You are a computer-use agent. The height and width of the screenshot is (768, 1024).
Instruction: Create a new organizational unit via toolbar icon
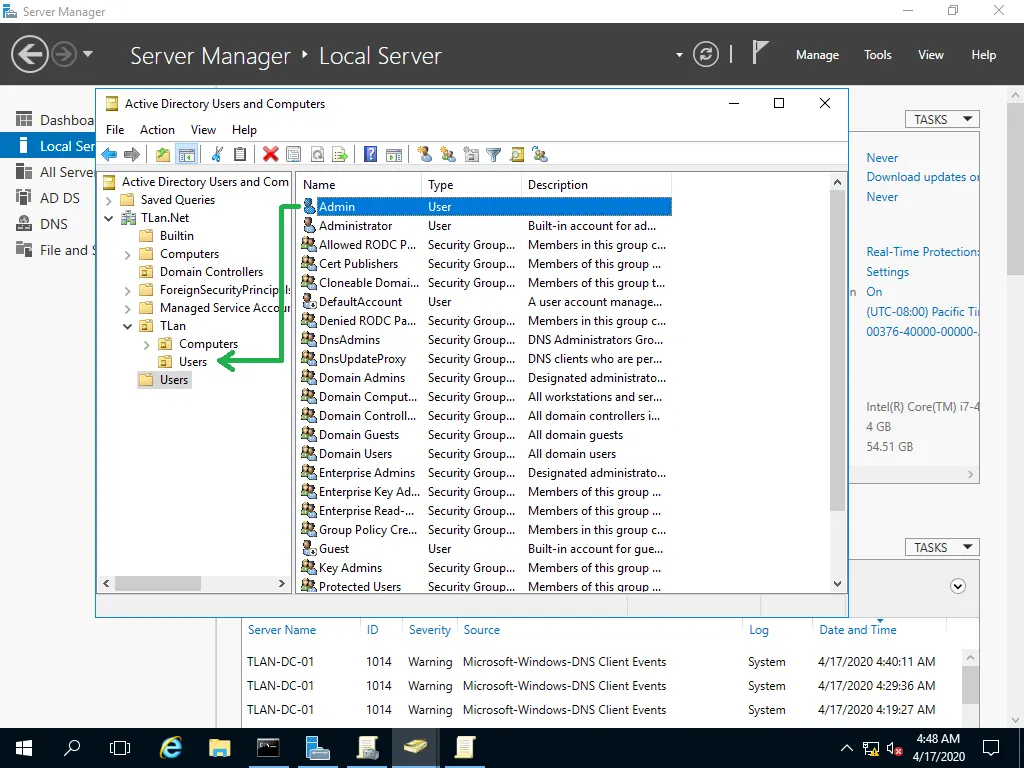[x=471, y=155]
